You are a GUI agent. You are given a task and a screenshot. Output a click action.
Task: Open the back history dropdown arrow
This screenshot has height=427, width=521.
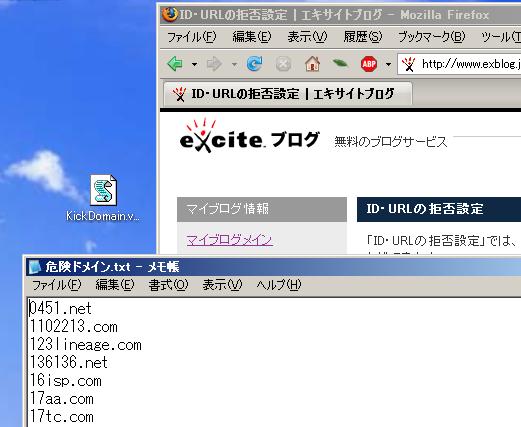194,64
